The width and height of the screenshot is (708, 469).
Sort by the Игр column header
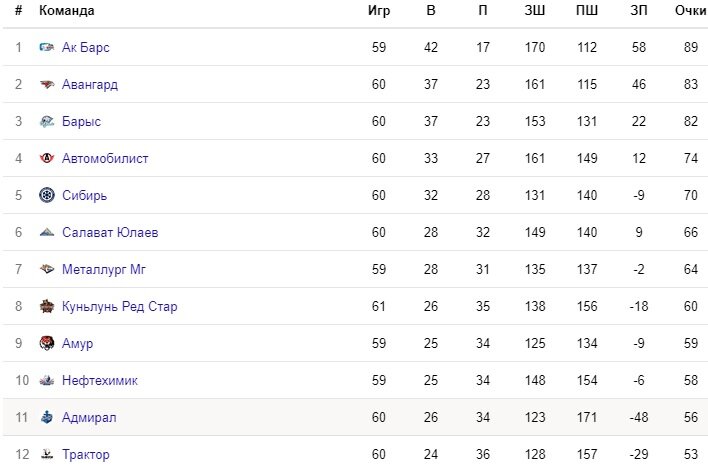pos(379,10)
